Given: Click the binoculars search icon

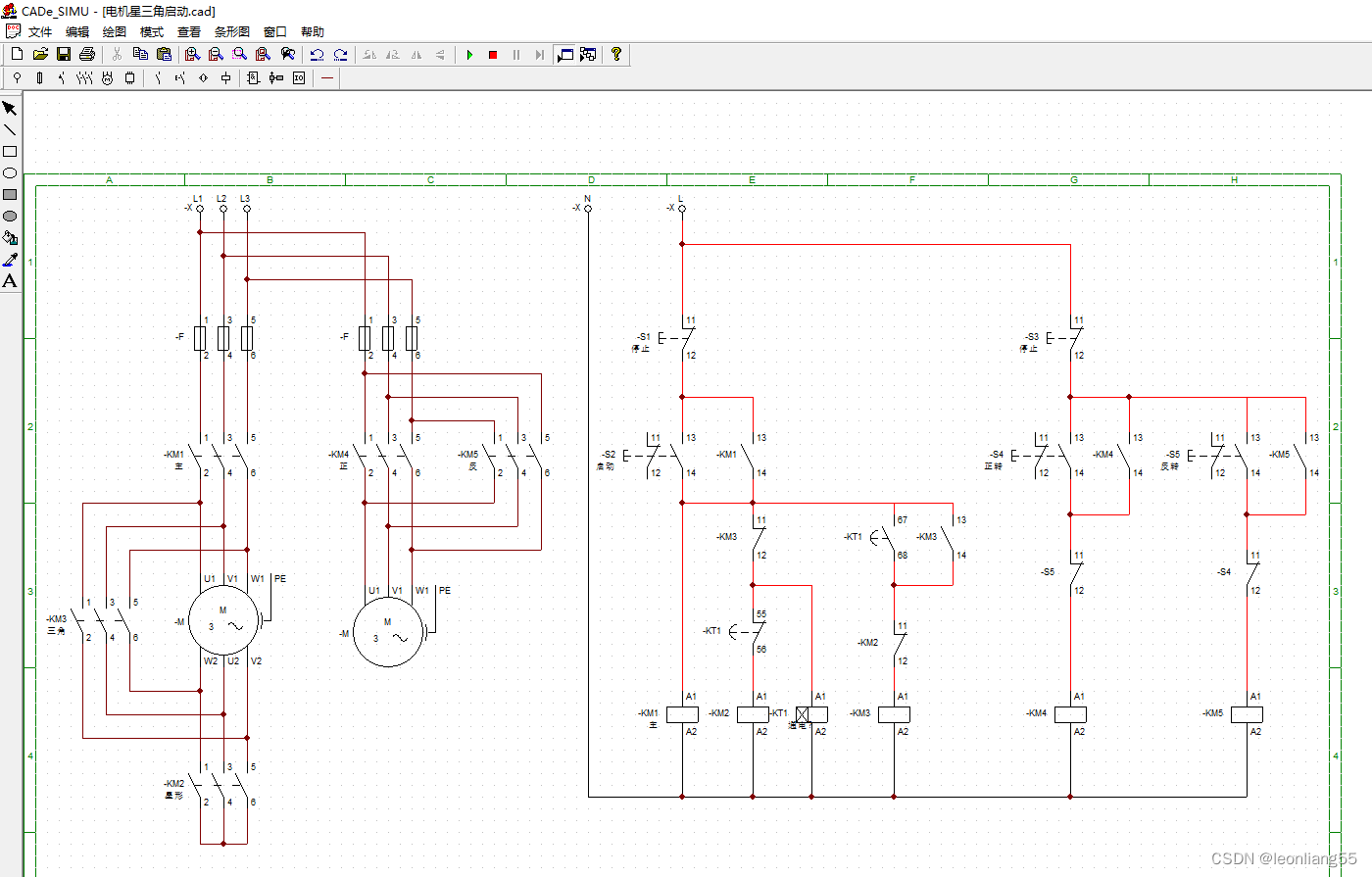Looking at the screenshot, I should point(287,54).
